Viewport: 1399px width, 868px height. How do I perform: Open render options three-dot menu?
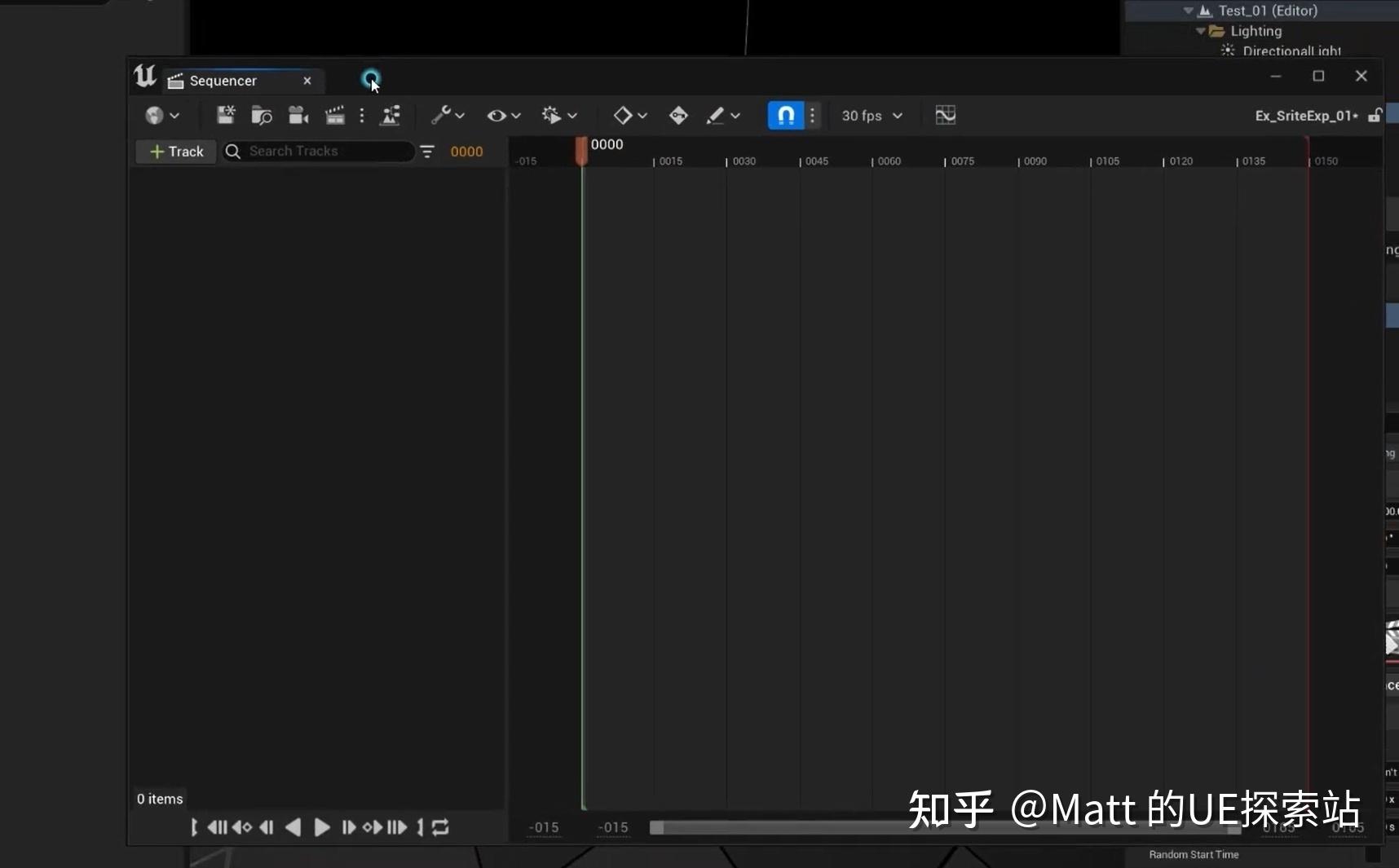pyautogui.click(x=362, y=116)
